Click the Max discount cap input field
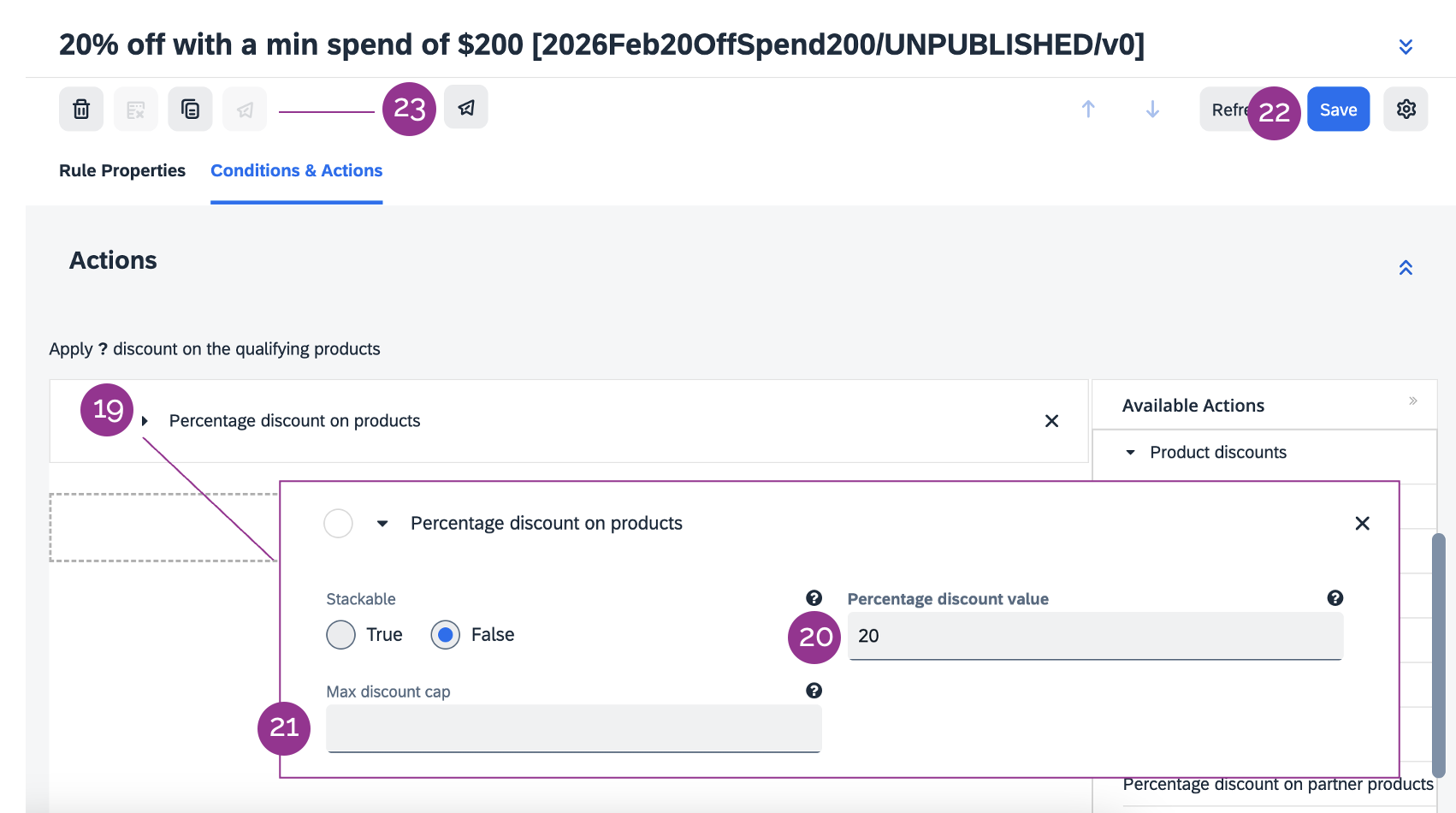 click(573, 728)
